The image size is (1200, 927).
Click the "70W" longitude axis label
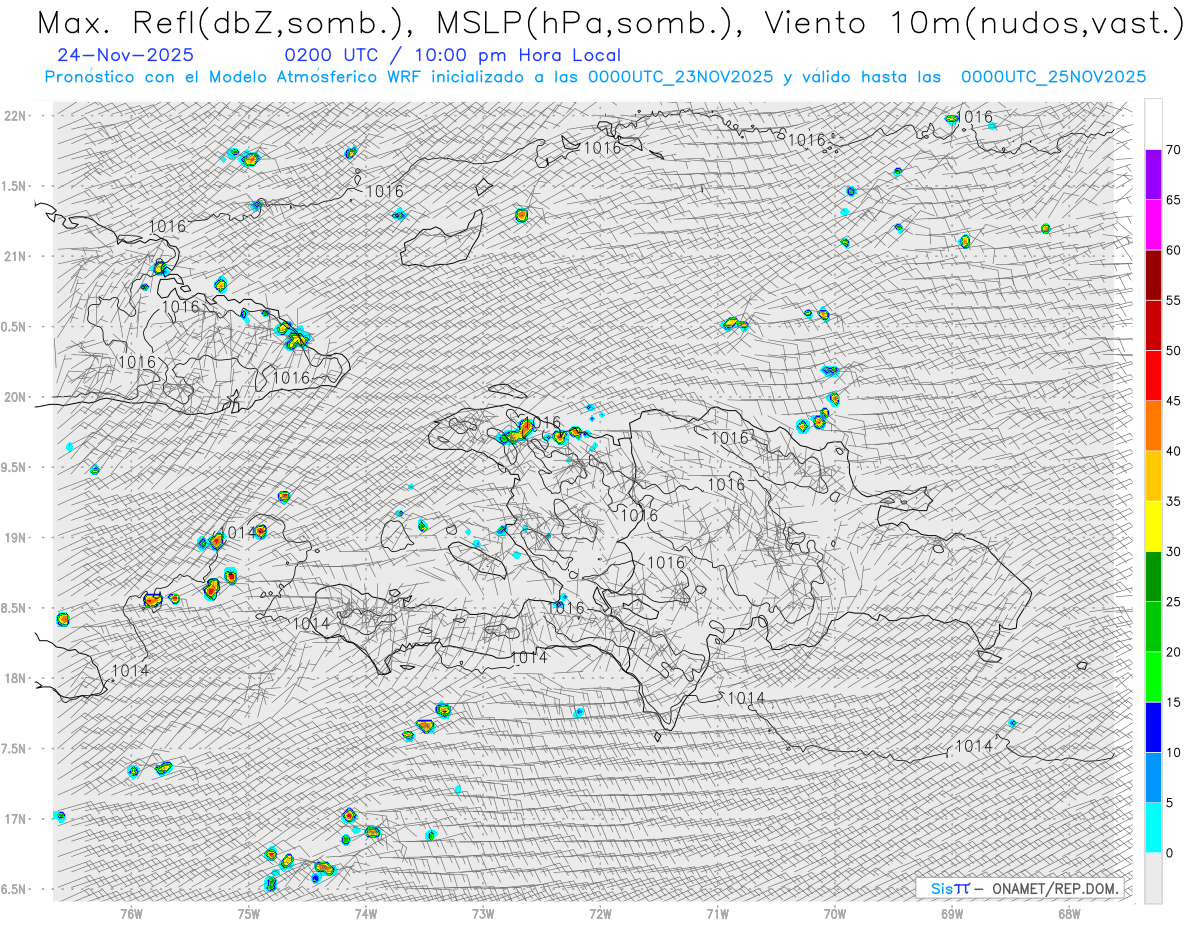coord(835,913)
